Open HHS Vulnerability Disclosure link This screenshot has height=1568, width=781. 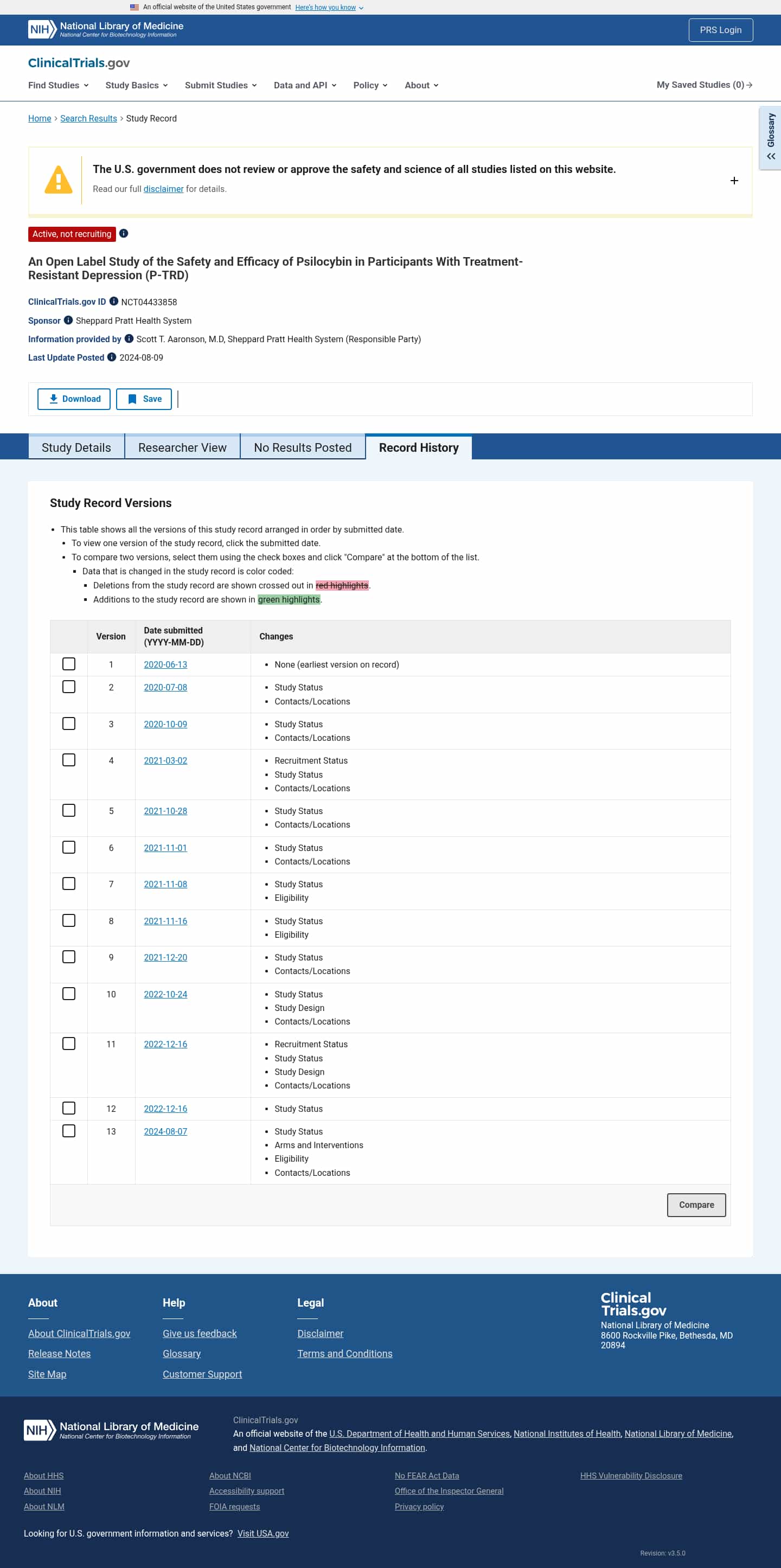631,1475
